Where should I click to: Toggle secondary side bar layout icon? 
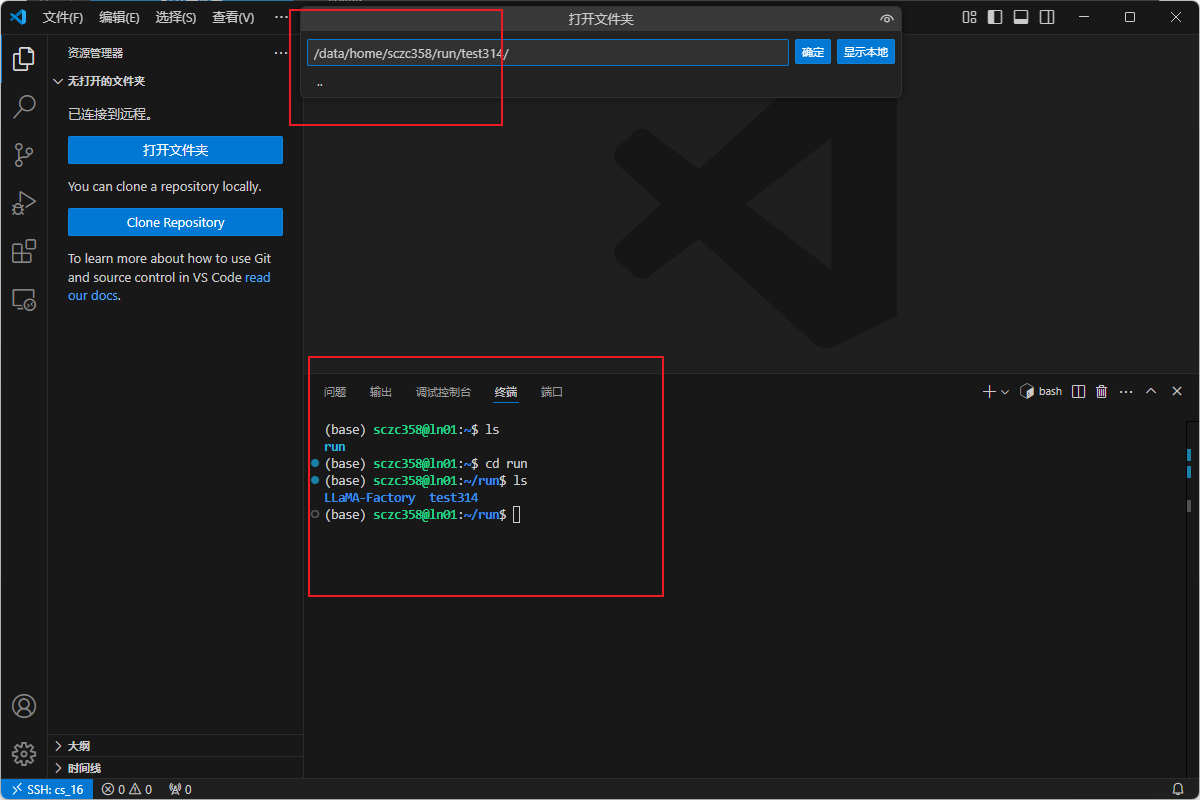1047,17
